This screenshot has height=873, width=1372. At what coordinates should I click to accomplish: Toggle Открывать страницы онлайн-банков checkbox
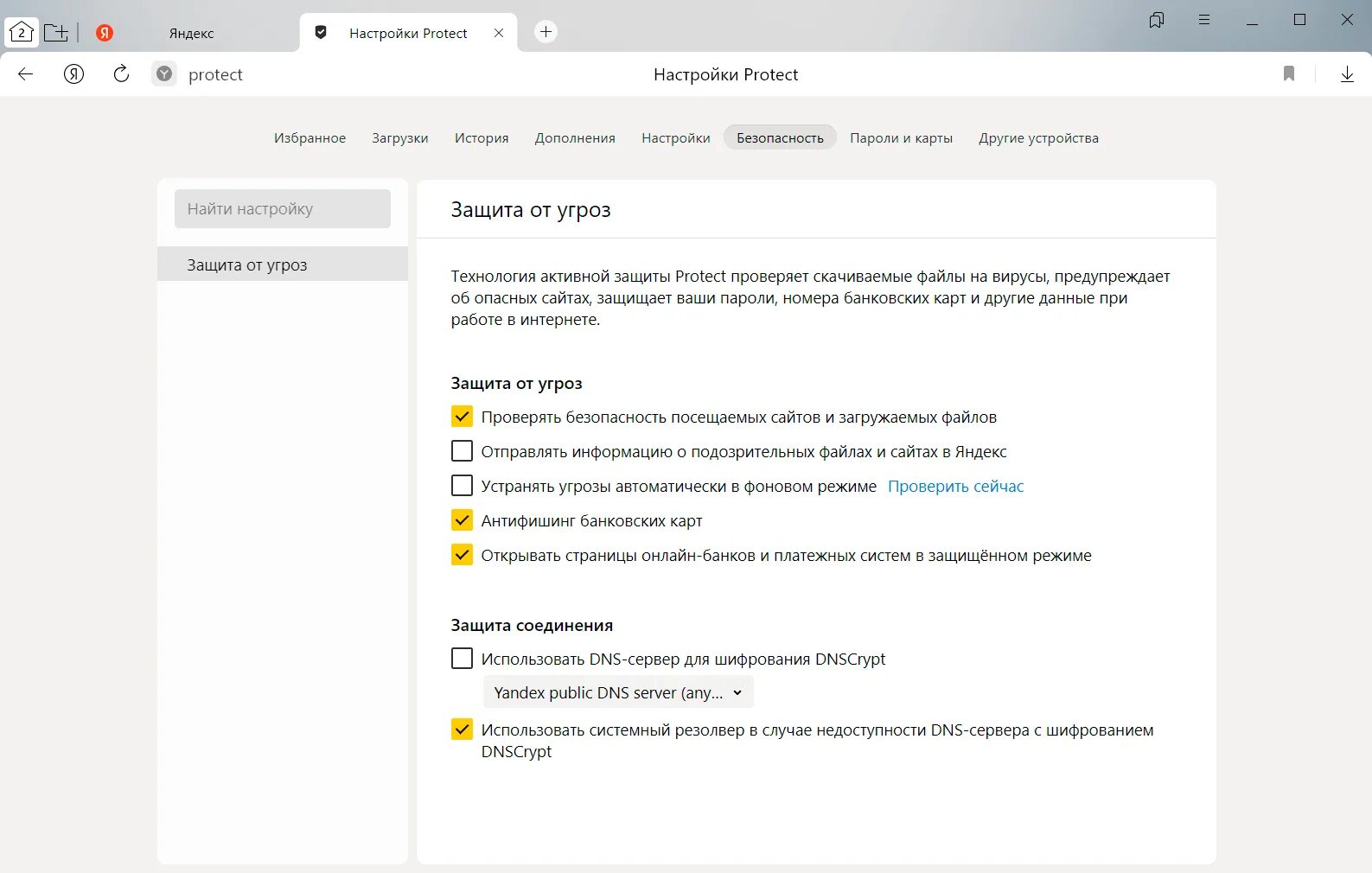[462, 555]
